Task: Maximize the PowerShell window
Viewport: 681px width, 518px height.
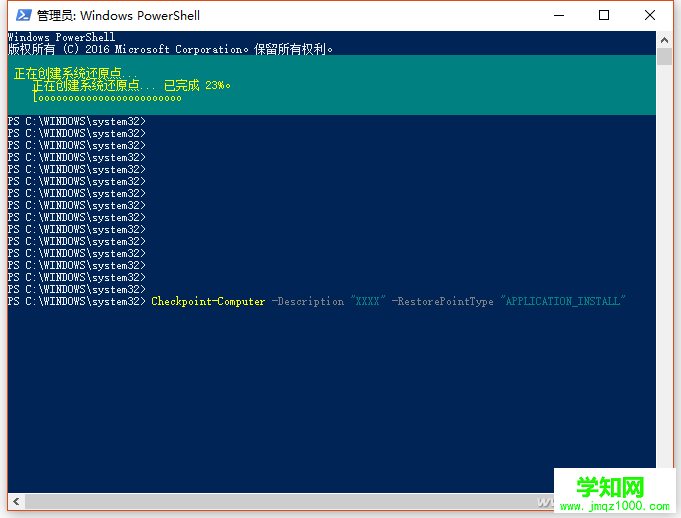Action: click(604, 16)
